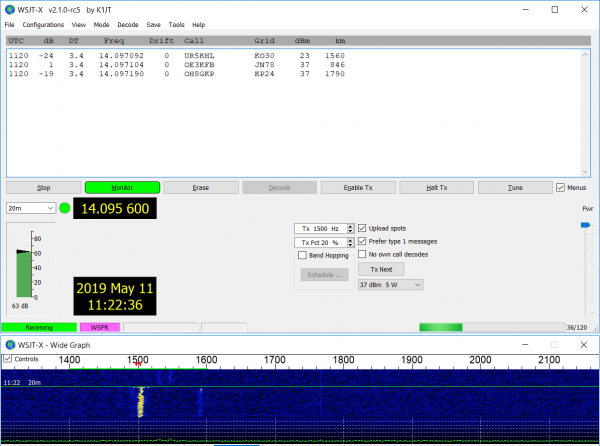Check No own call decodes
This screenshot has width=600, height=446.
tap(362, 254)
